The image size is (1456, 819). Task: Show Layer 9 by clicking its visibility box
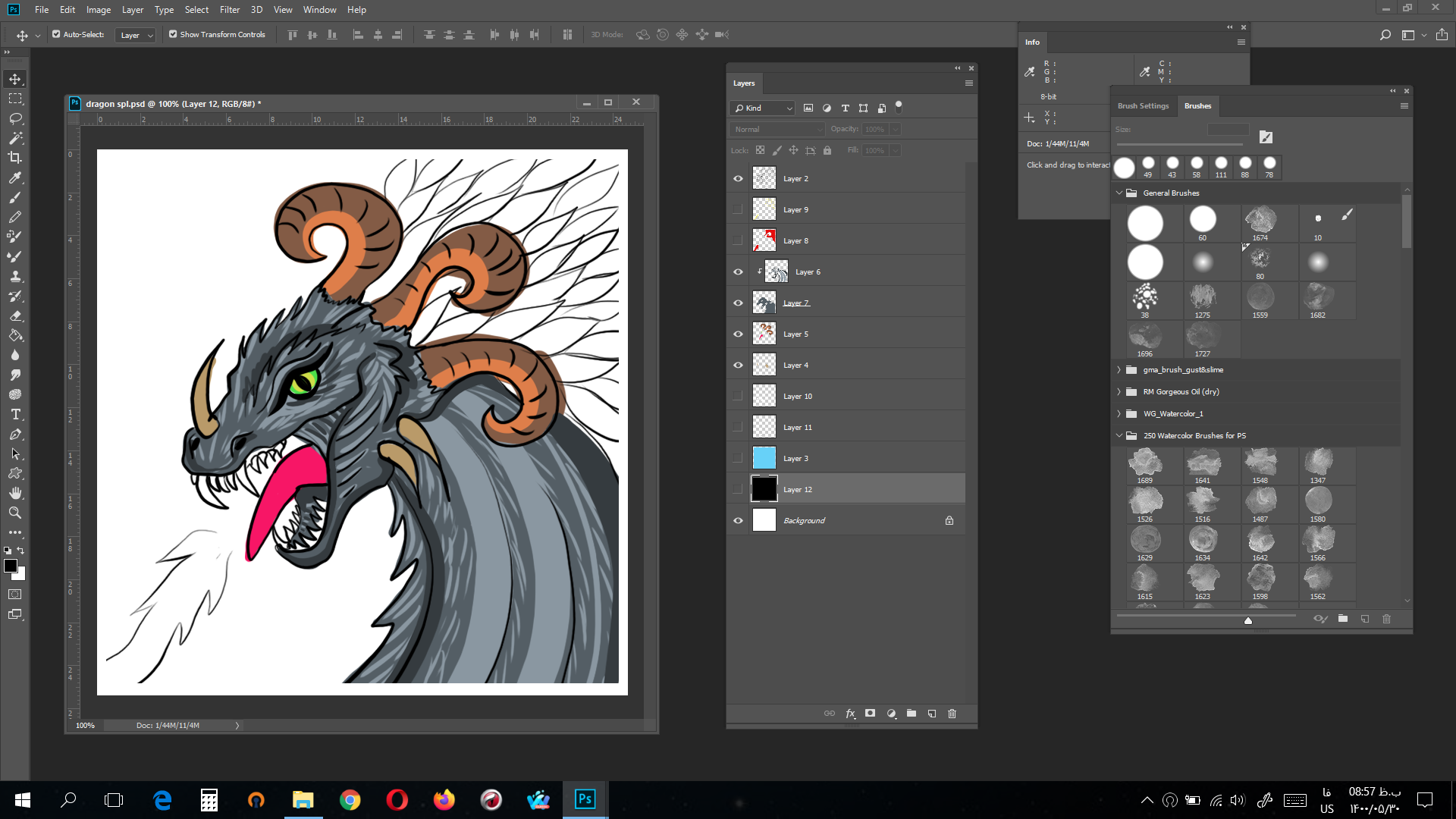pyautogui.click(x=738, y=209)
